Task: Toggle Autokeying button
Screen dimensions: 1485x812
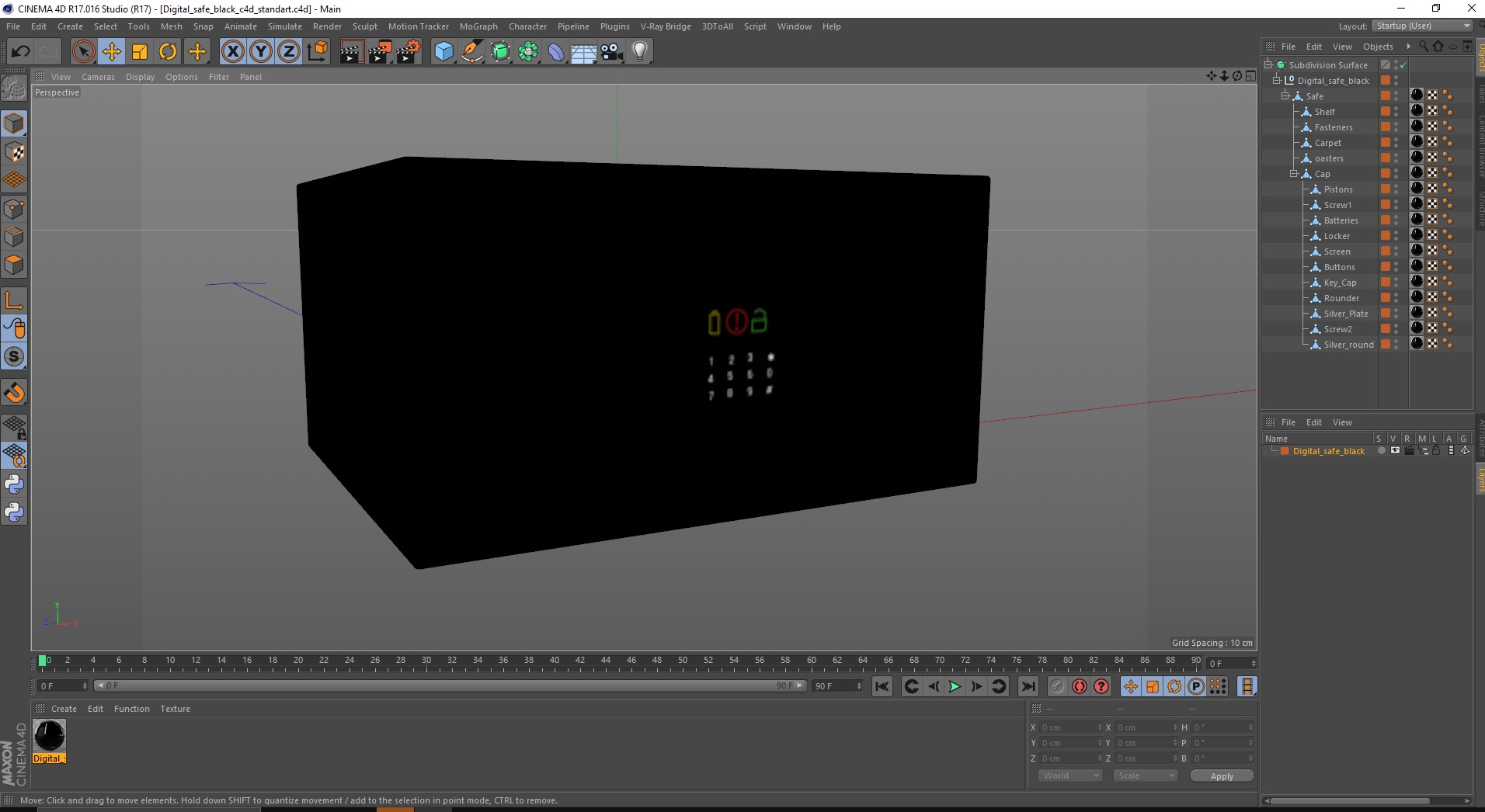Action: (x=1079, y=686)
